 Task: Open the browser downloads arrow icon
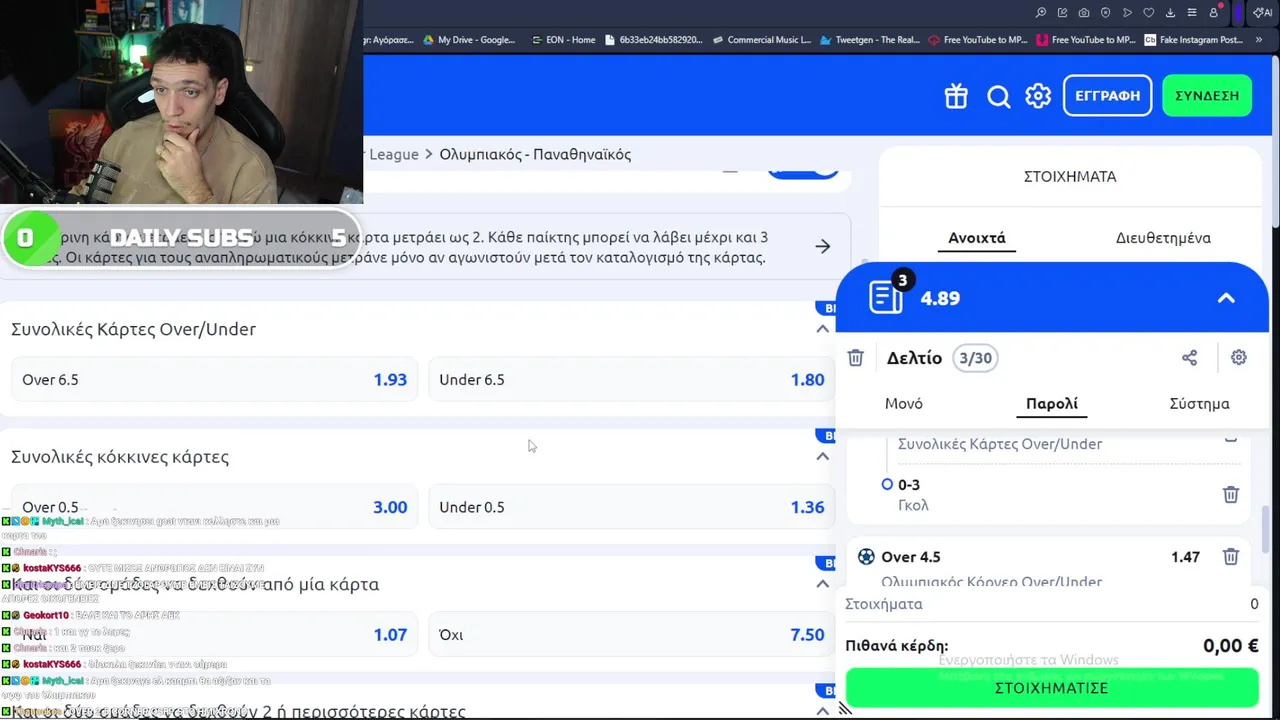1170,13
